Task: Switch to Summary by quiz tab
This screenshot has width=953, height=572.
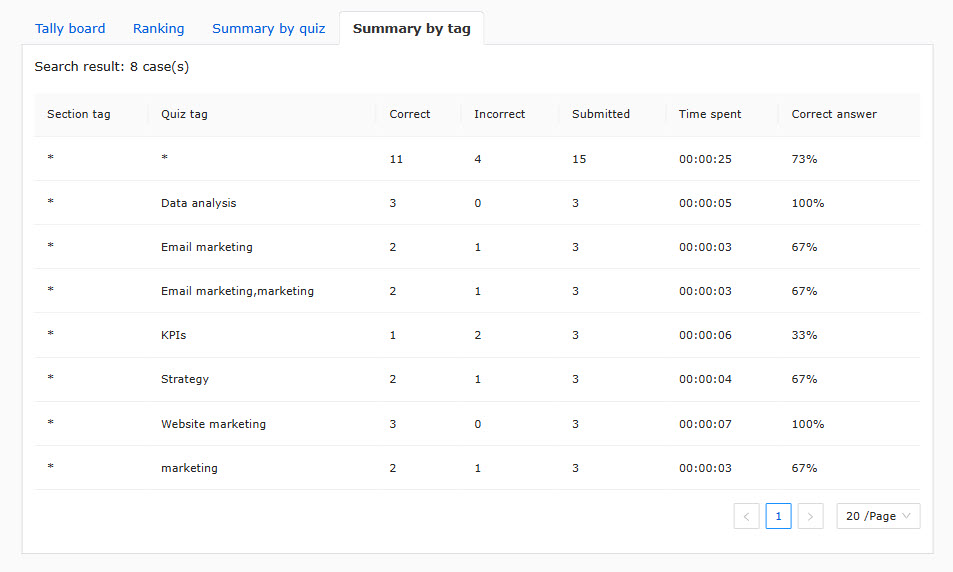Action: (x=269, y=29)
